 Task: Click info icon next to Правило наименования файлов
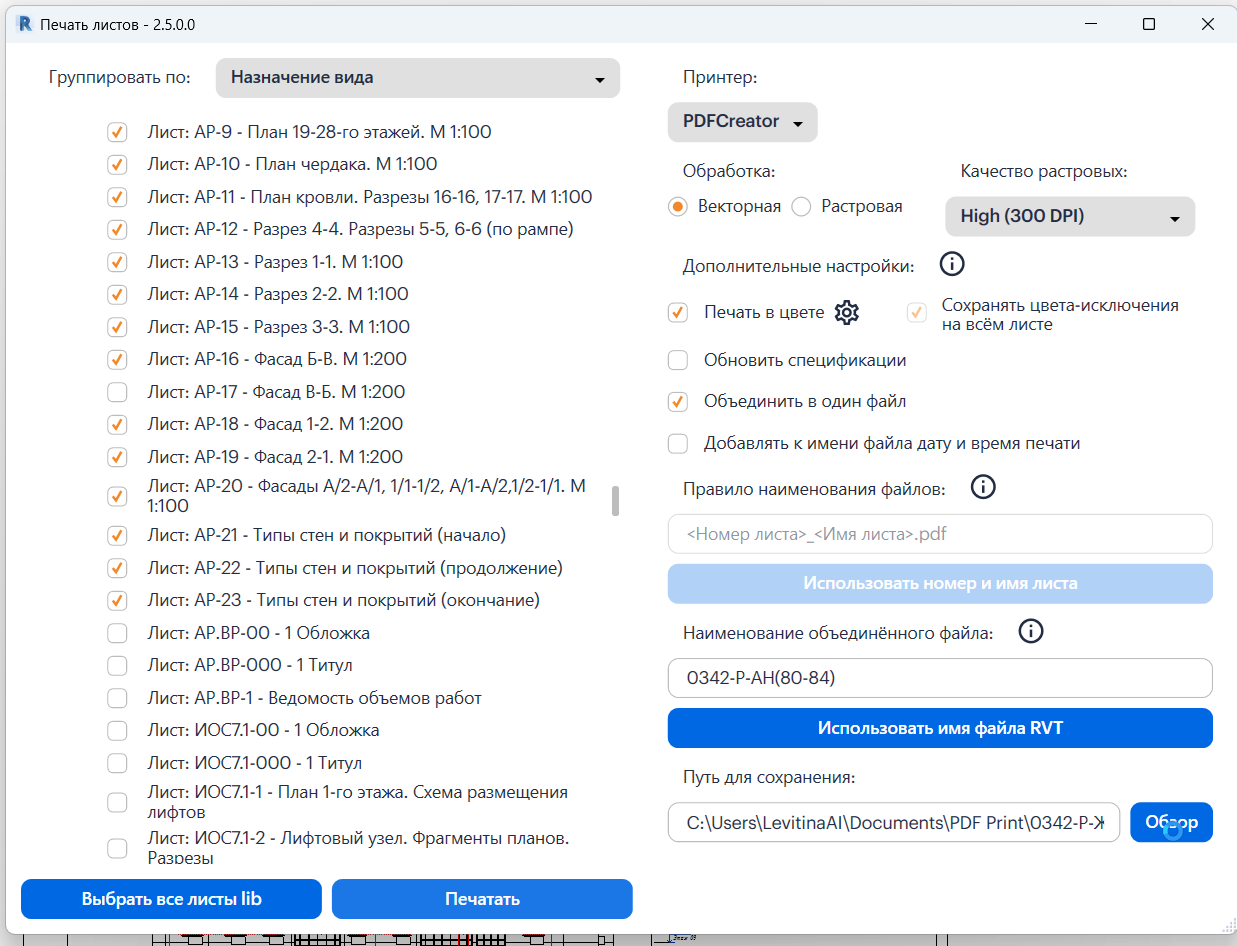click(x=984, y=487)
